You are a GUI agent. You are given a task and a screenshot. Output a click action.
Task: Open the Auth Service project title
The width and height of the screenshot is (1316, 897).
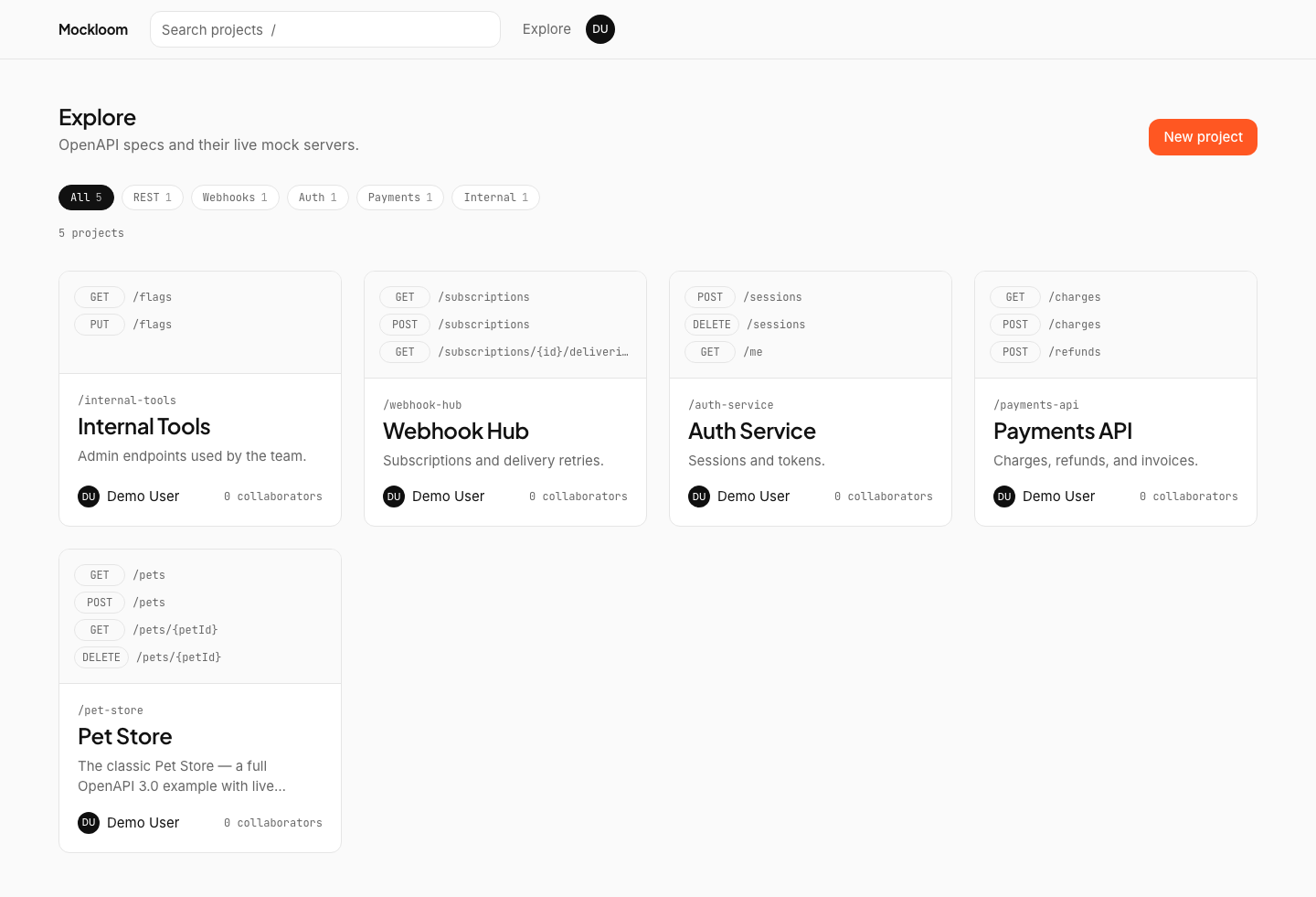pyautogui.click(x=752, y=432)
